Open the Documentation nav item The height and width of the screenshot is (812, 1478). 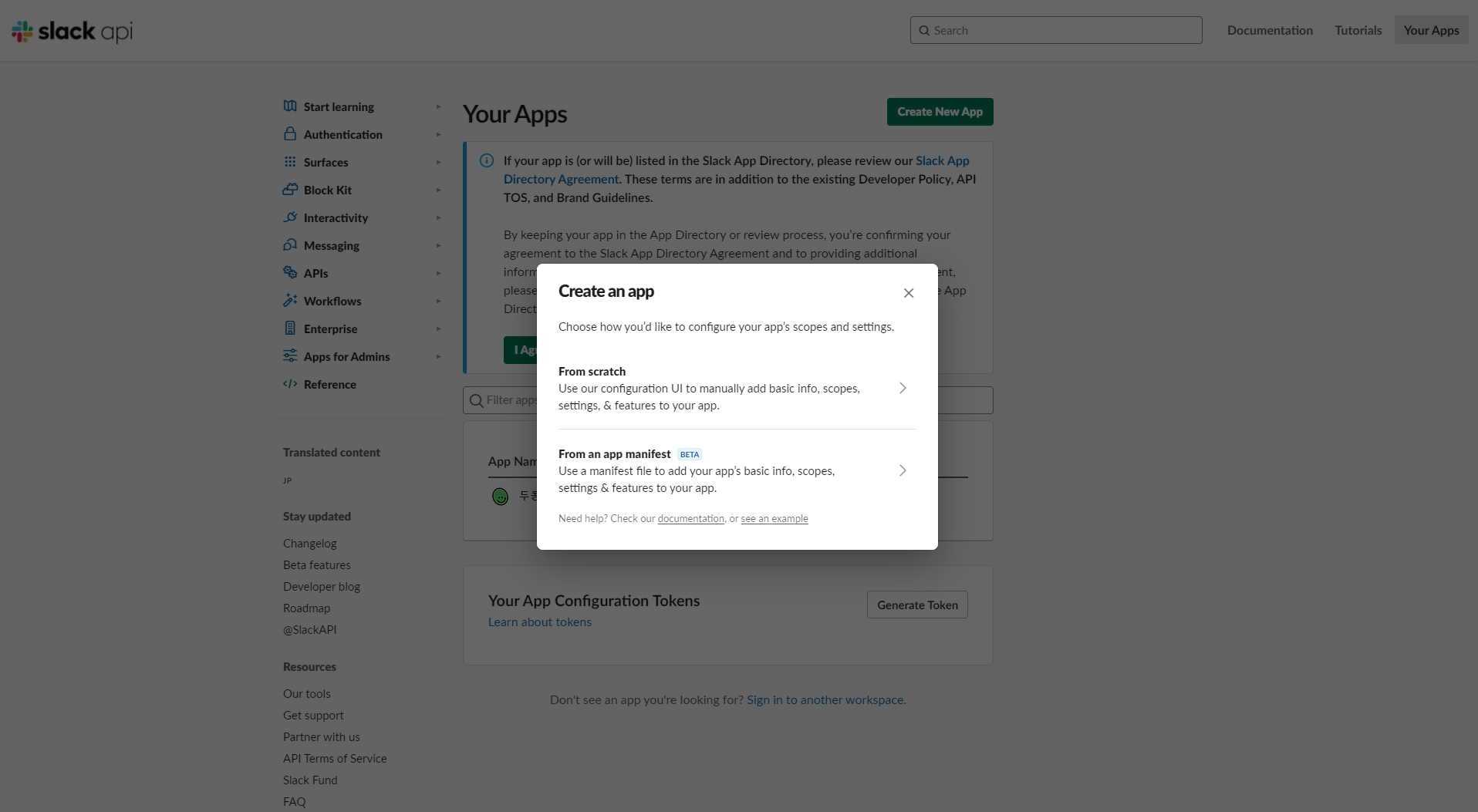pos(1270,30)
